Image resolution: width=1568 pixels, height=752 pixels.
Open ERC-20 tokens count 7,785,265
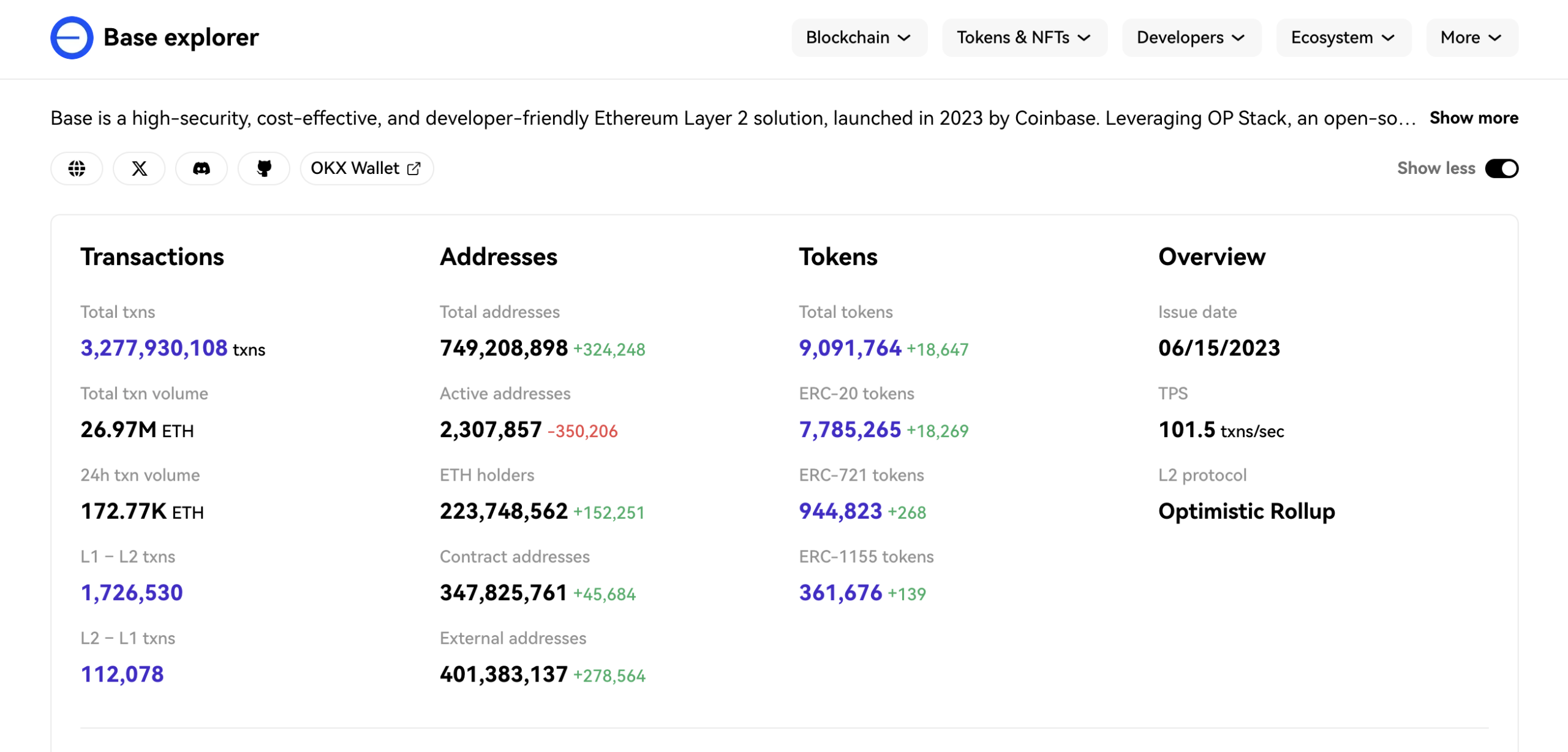[850, 429]
